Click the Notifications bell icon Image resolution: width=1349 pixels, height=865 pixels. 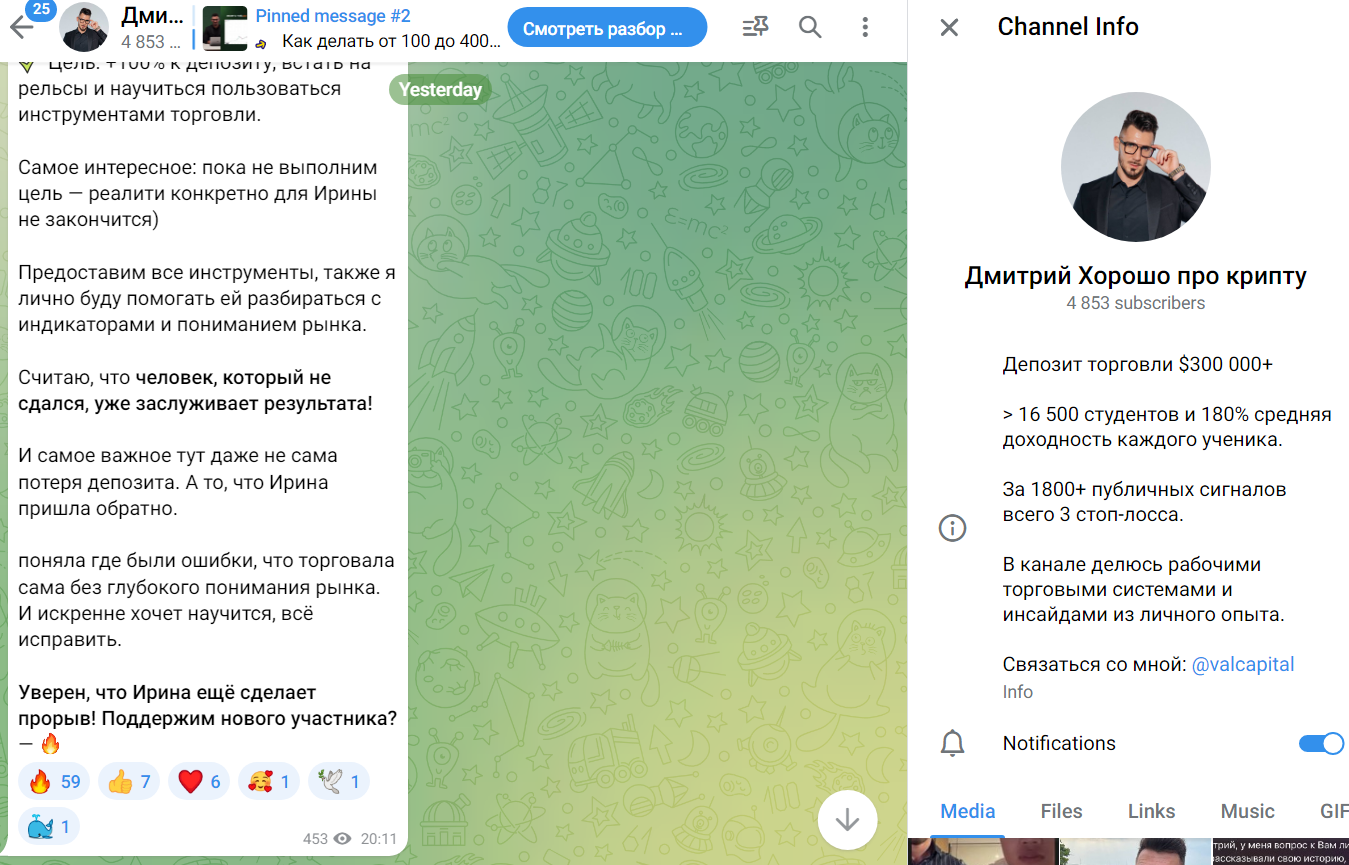click(x=952, y=743)
